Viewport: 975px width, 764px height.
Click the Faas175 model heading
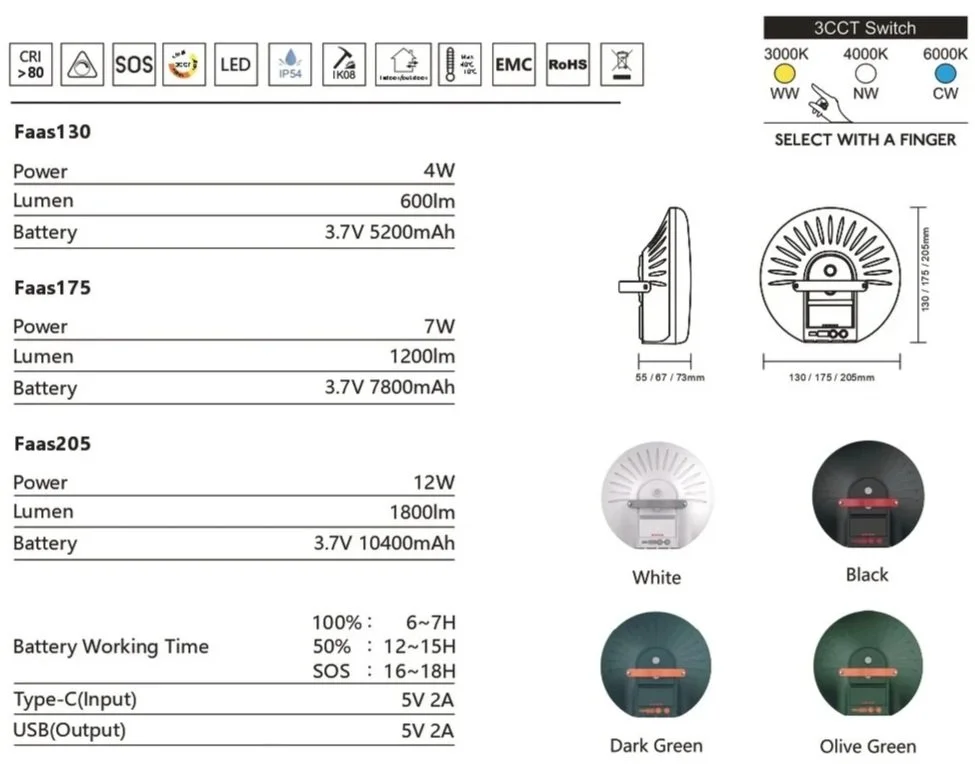point(52,288)
